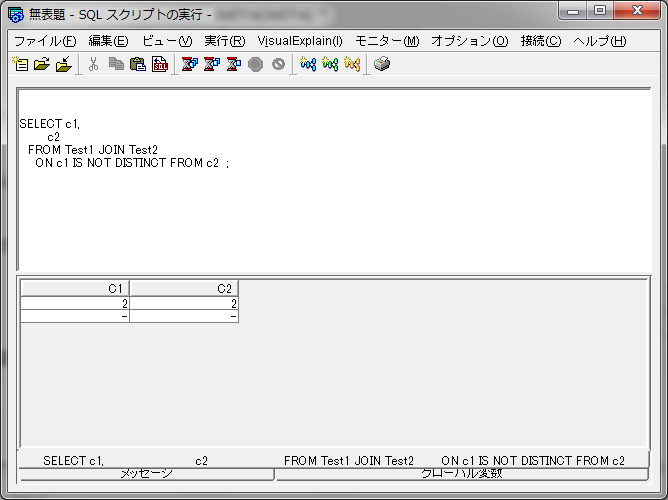This screenshot has height=500, width=668.
Task: Open a script file with the folder icon
Action: [x=42, y=64]
